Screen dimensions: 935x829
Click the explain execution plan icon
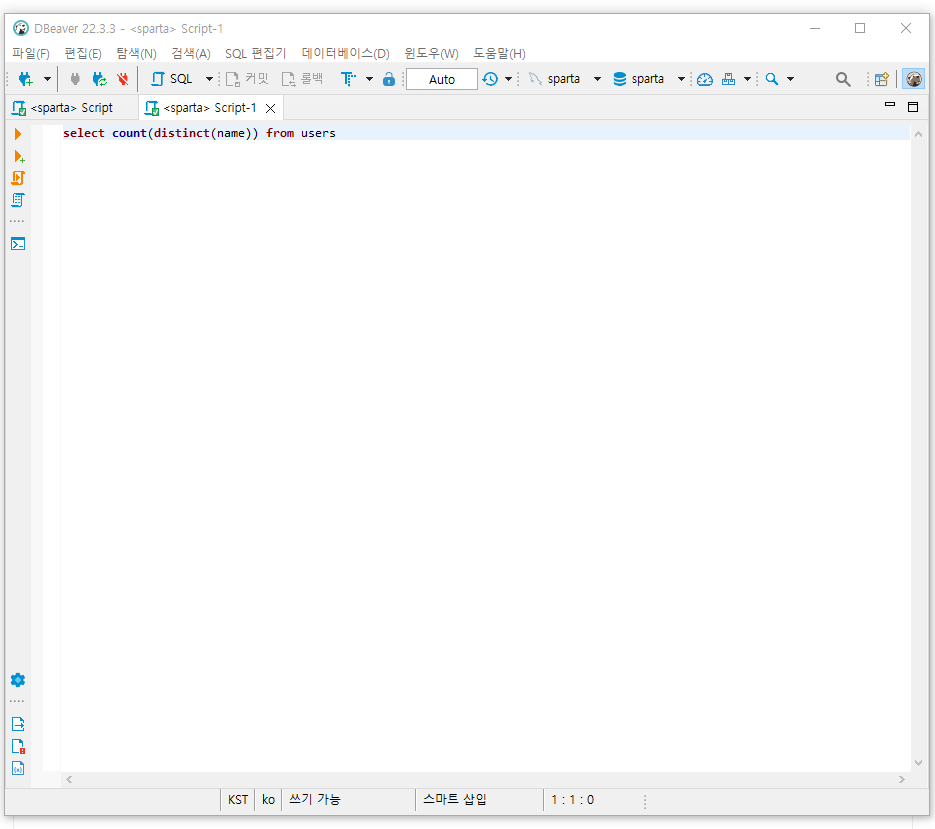18,200
